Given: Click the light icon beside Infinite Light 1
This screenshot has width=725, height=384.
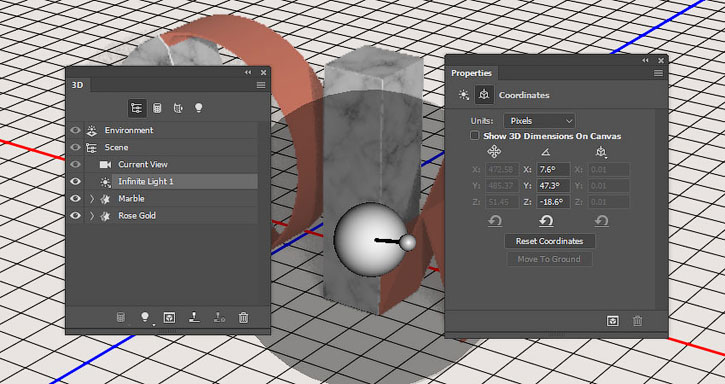Looking at the screenshot, I should [x=105, y=182].
